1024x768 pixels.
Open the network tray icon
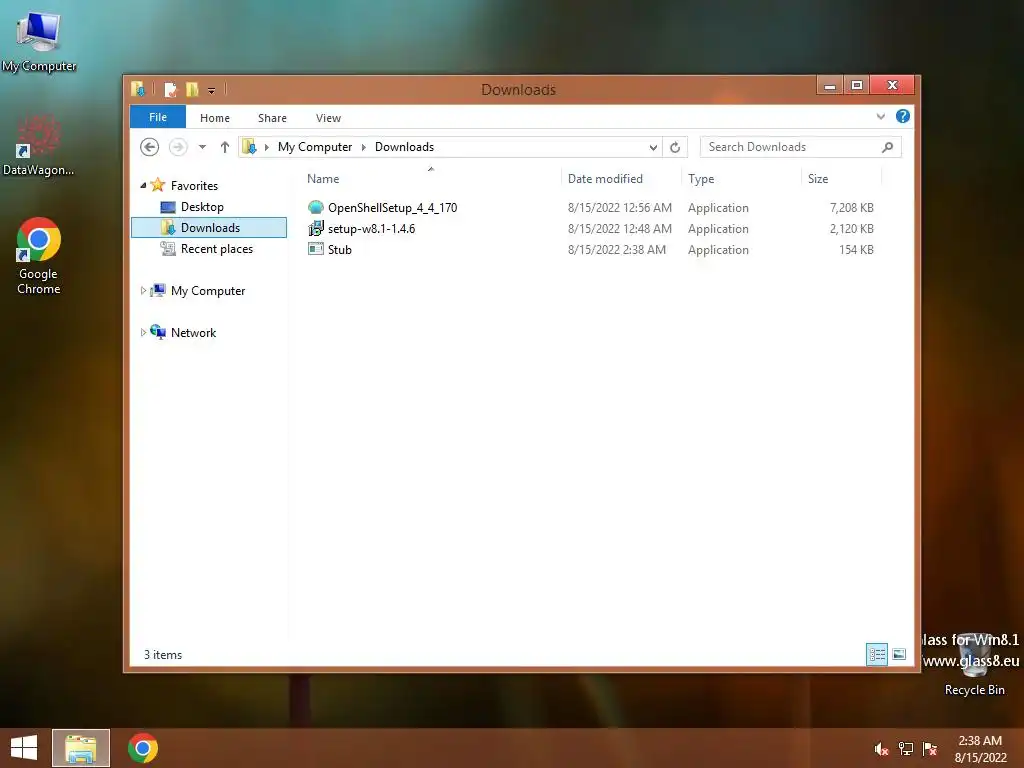[x=906, y=749]
